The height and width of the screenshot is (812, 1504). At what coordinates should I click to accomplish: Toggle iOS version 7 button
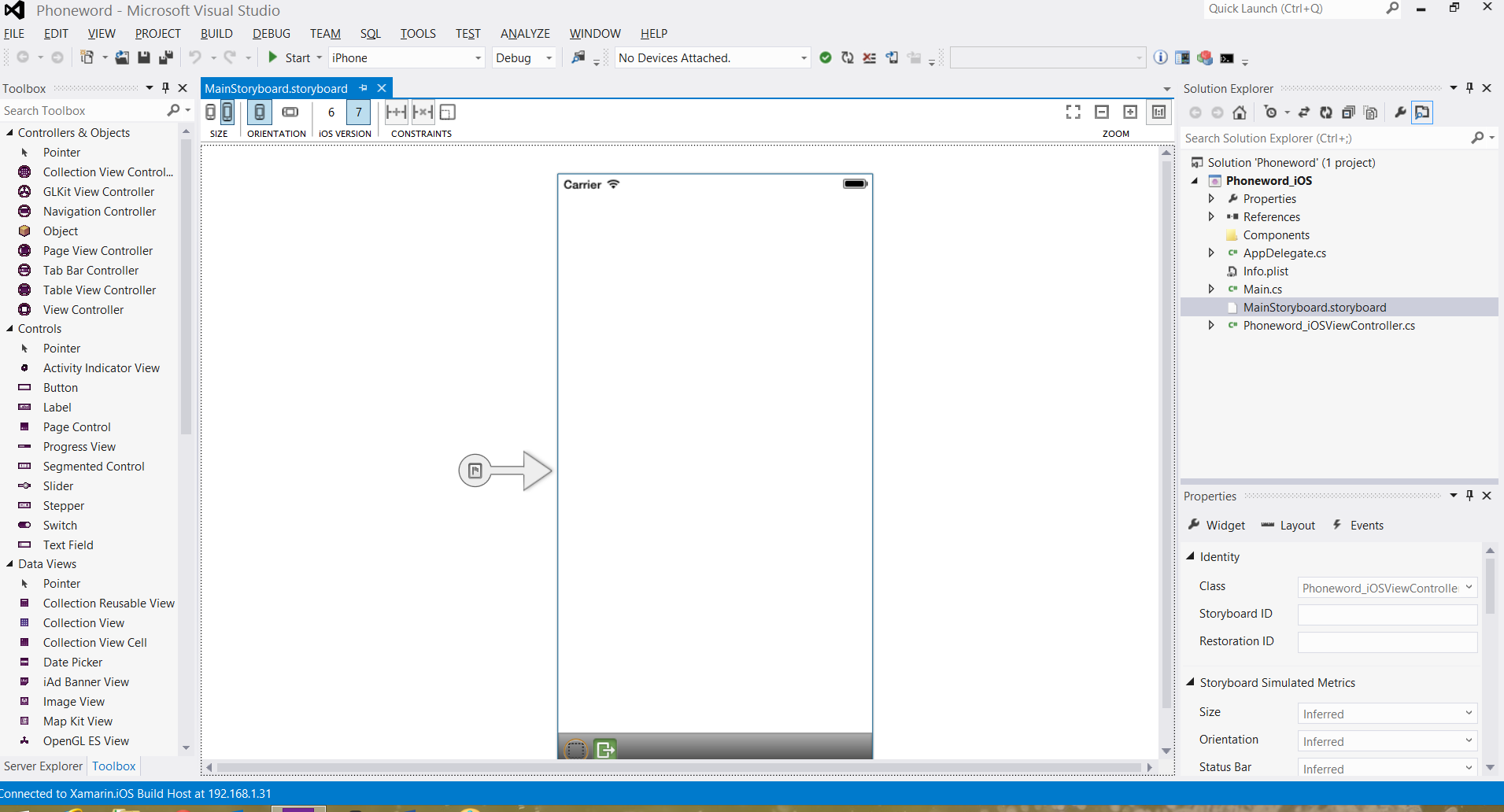pos(358,113)
